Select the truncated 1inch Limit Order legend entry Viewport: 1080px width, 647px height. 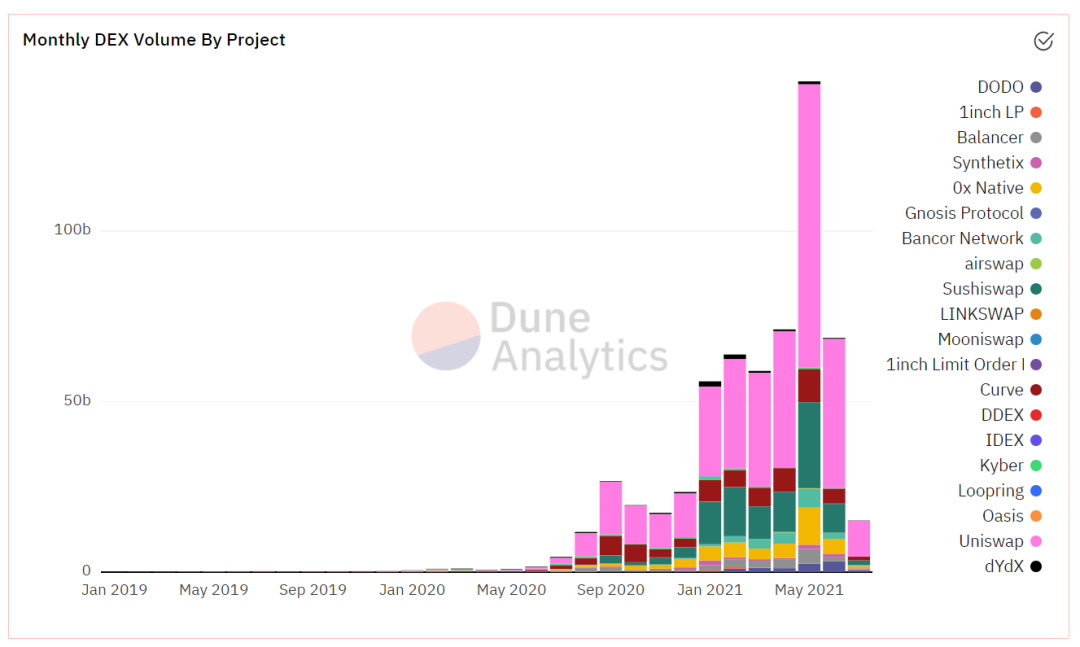click(x=954, y=365)
